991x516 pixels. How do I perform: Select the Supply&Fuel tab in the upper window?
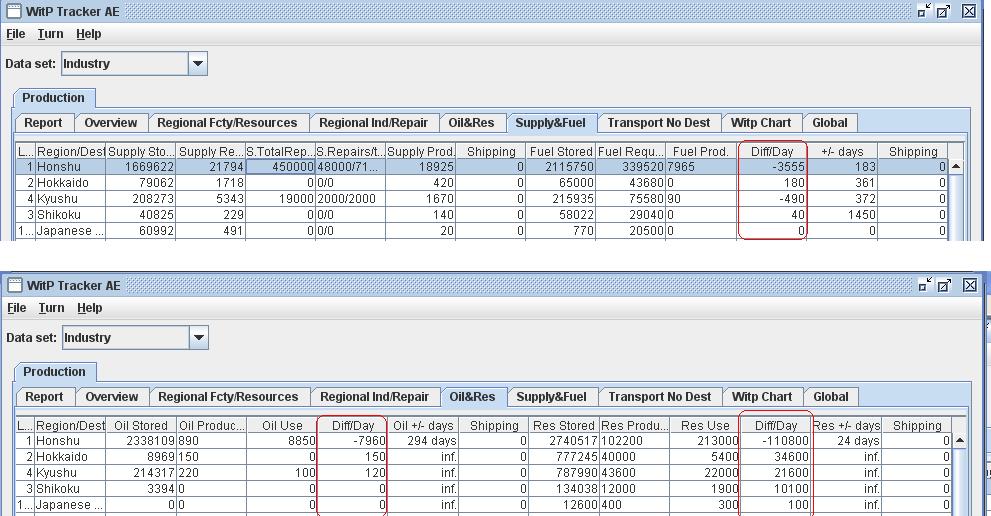click(550, 123)
